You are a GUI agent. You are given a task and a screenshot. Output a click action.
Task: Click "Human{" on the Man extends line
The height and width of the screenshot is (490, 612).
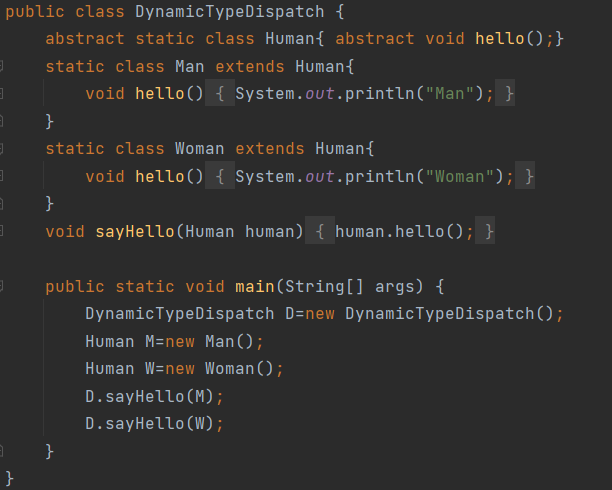[x=325, y=66]
